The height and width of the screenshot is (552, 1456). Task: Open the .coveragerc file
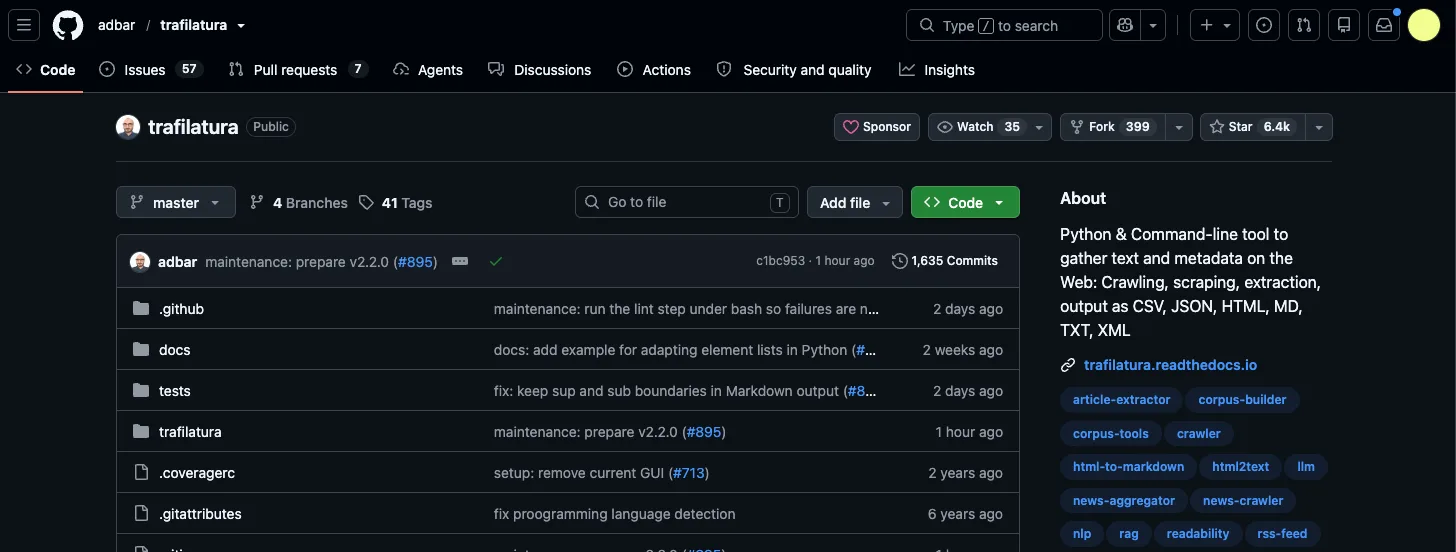(197, 473)
